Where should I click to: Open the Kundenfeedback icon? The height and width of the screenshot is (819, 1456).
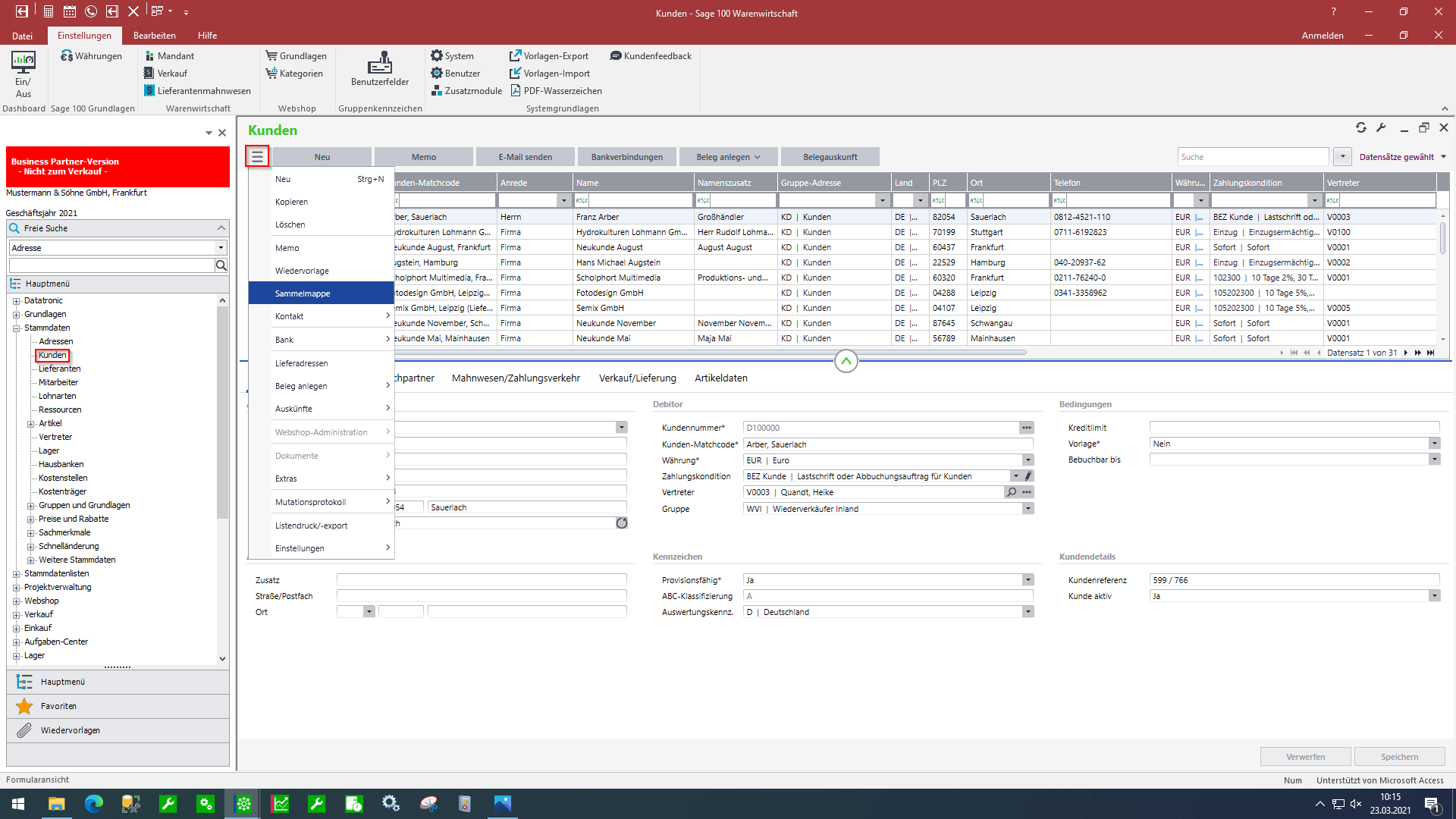click(616, 56)
